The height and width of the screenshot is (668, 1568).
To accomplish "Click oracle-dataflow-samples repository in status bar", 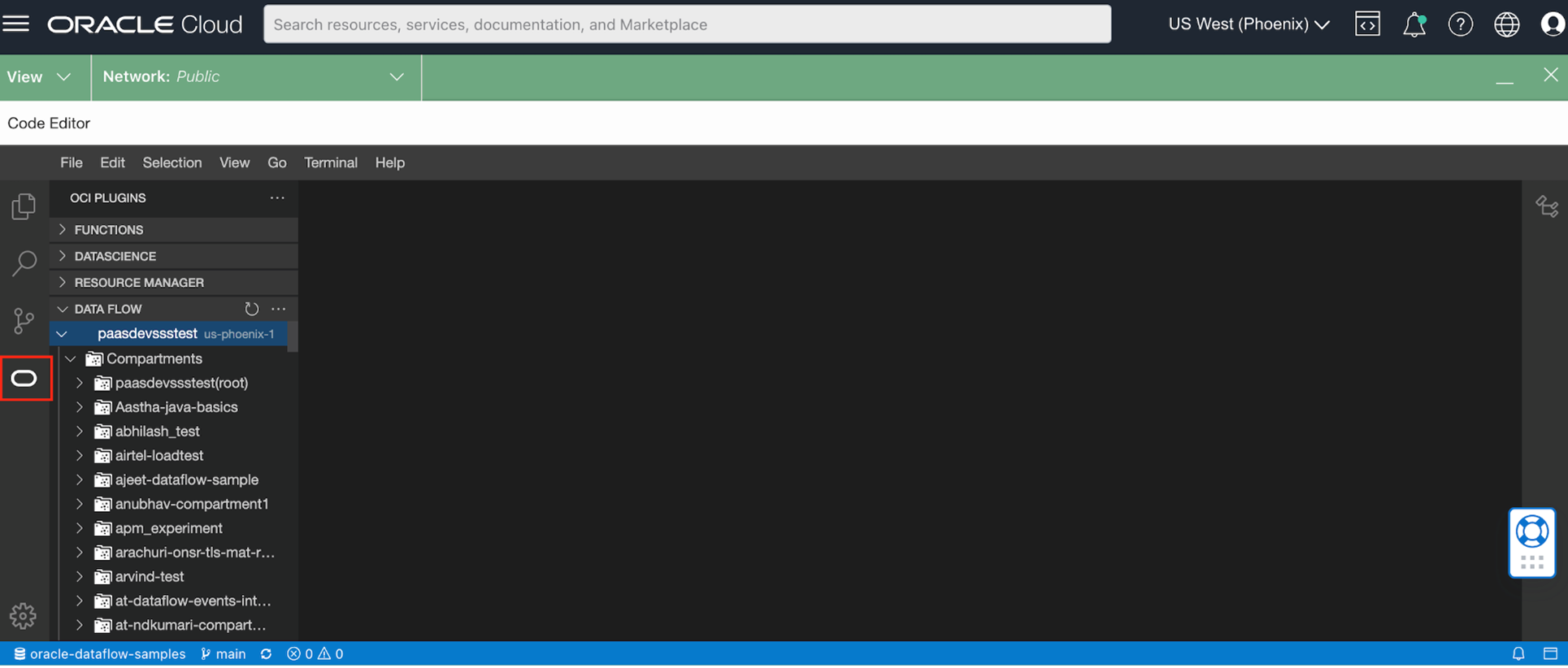I will (99, 654).
